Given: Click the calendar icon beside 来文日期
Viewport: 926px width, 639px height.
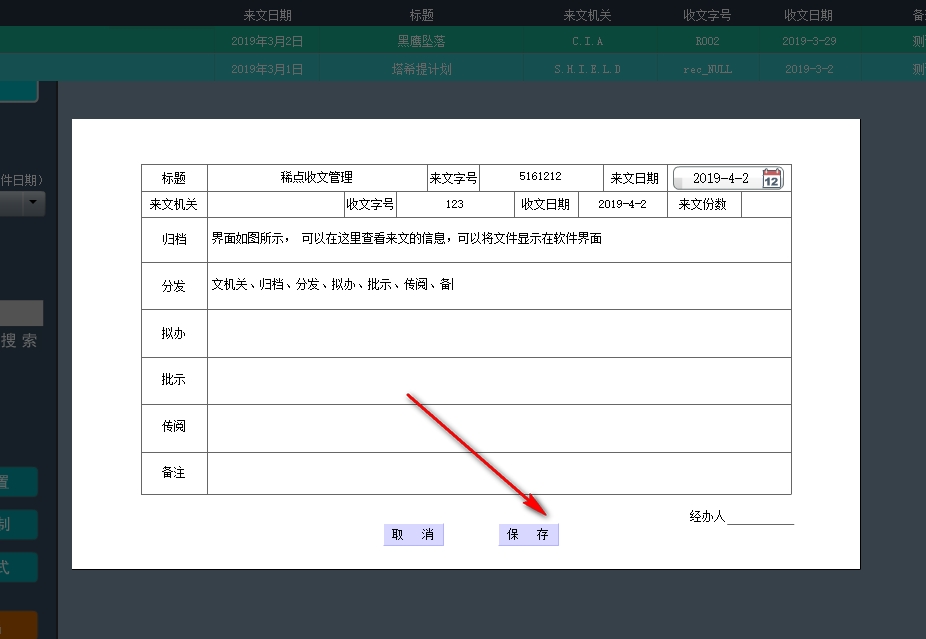Looking at the screenshot, I should [771, 178].
